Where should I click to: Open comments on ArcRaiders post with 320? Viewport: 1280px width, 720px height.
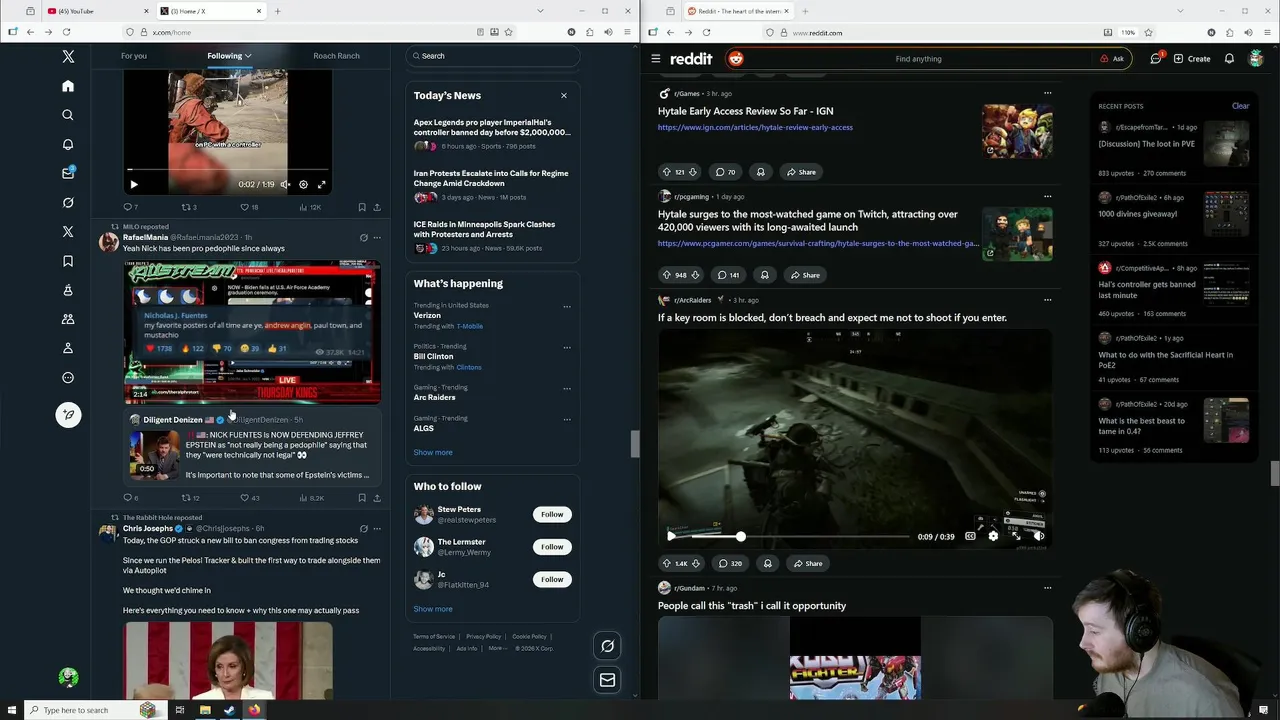point(729,563)
